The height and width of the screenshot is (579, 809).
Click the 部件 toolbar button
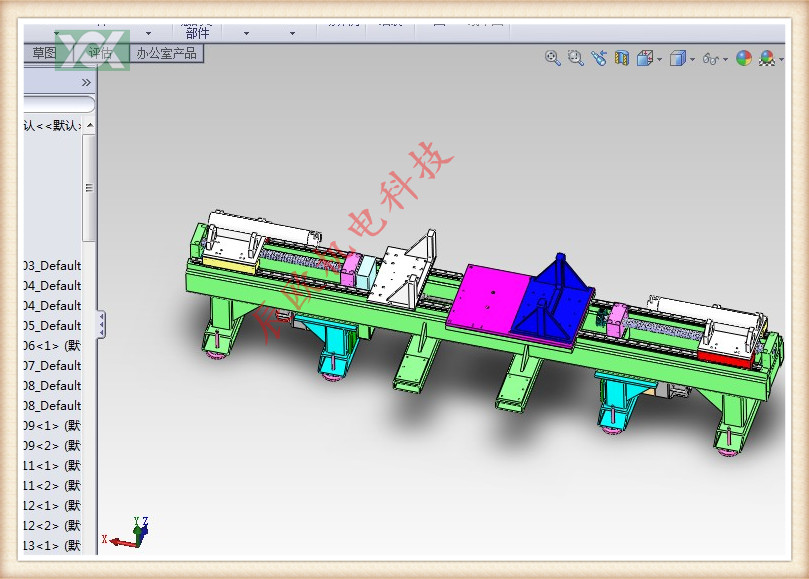[x=197, y=33]
